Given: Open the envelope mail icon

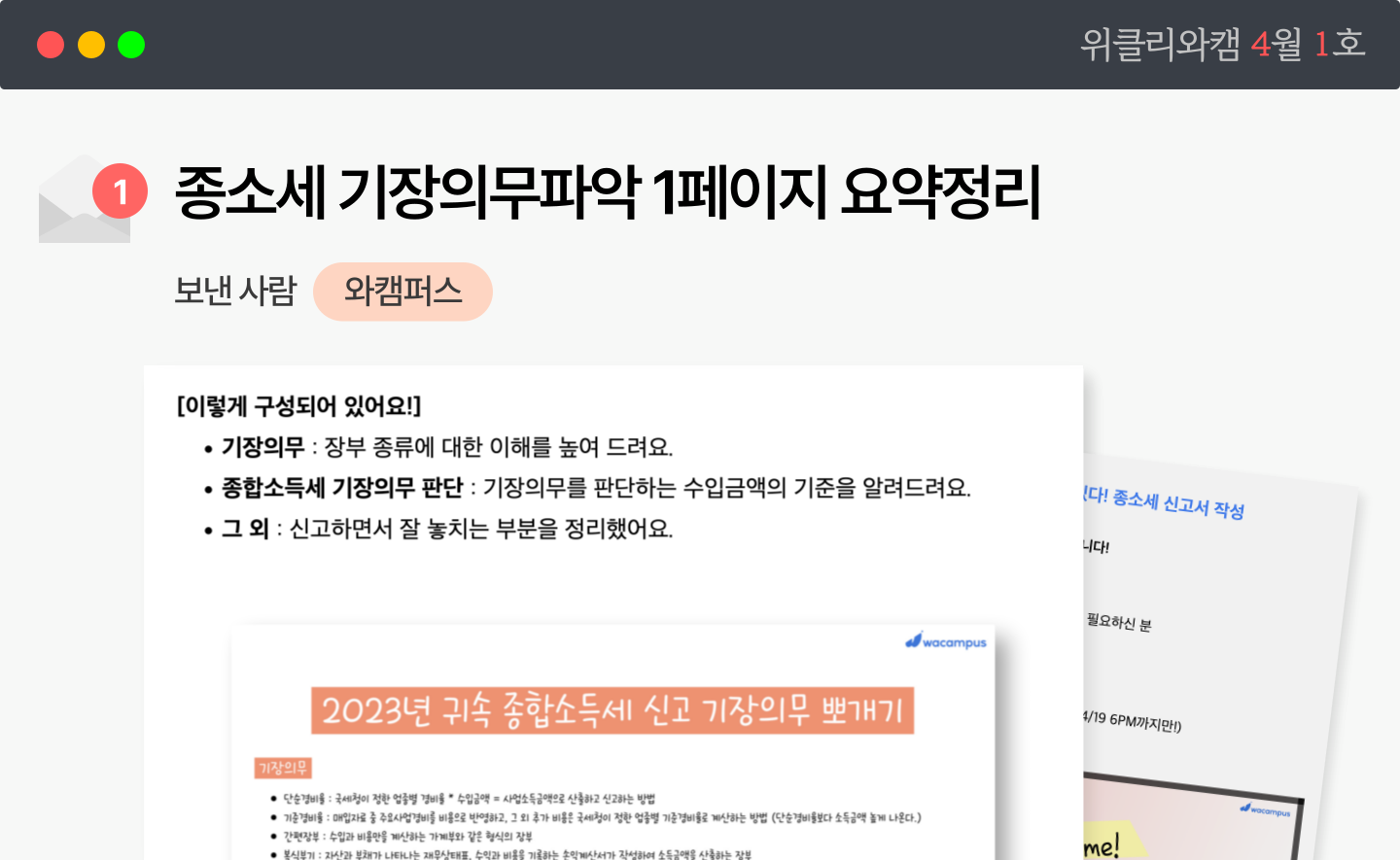Looking at the screenshot, I should [x=84, y=200].
